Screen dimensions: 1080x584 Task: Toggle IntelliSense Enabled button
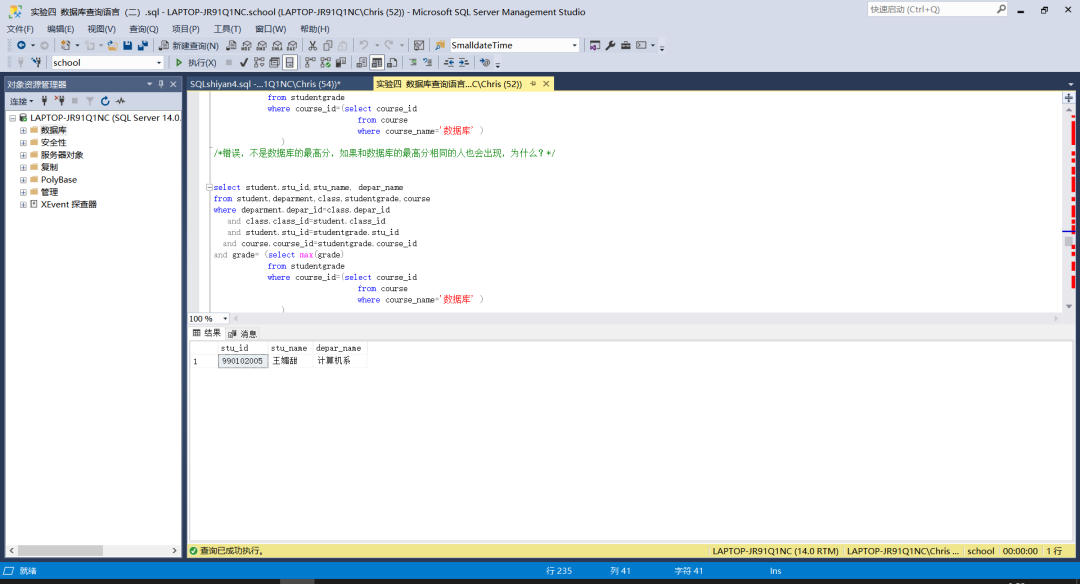pyautogui.click(x=289, y=63)
